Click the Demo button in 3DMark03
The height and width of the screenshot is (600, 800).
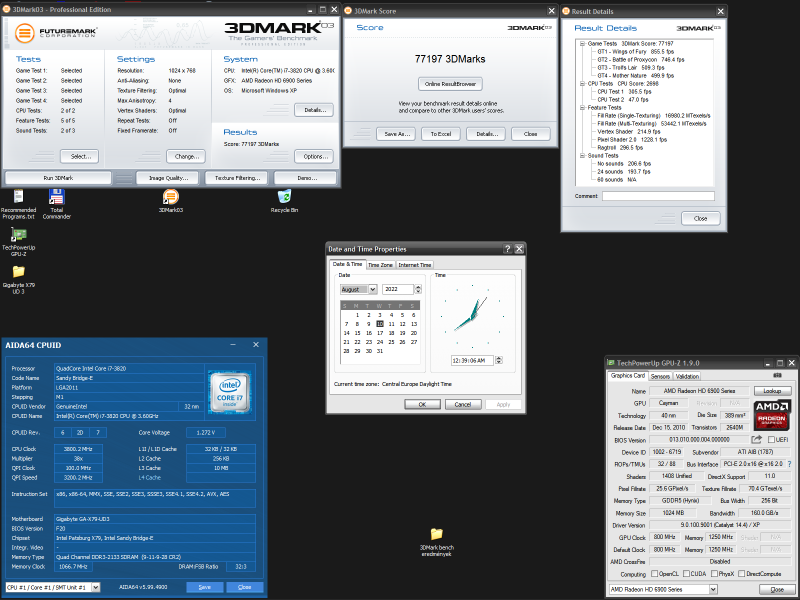(x=305, y=178)
